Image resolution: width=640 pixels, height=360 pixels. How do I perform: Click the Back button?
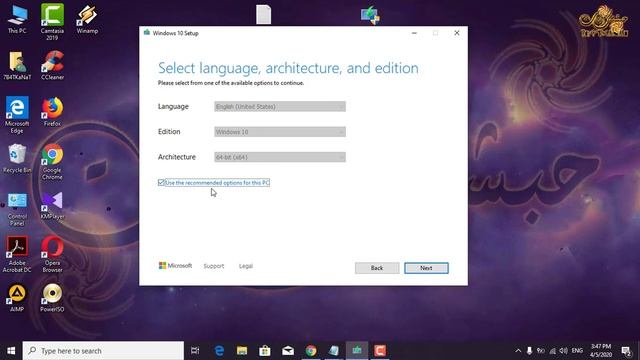tap(377, 268)
